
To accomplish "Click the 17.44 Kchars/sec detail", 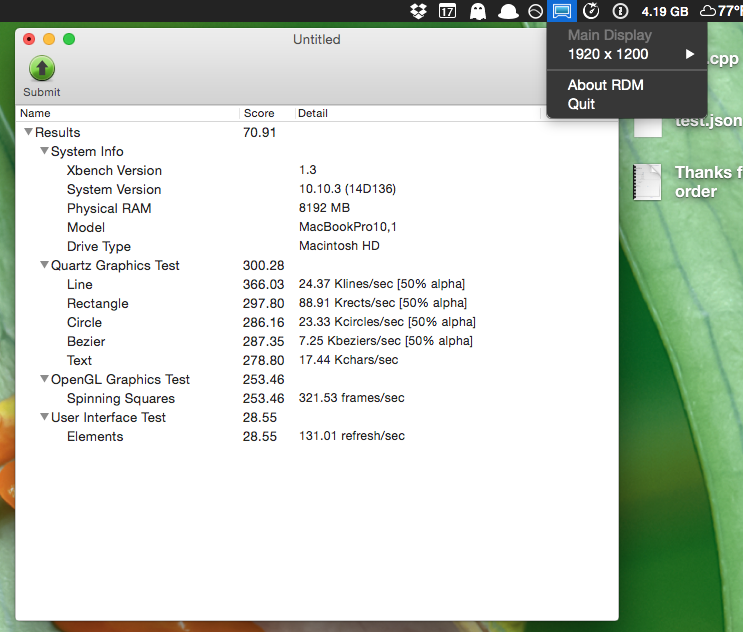I will tap(348, 360).
